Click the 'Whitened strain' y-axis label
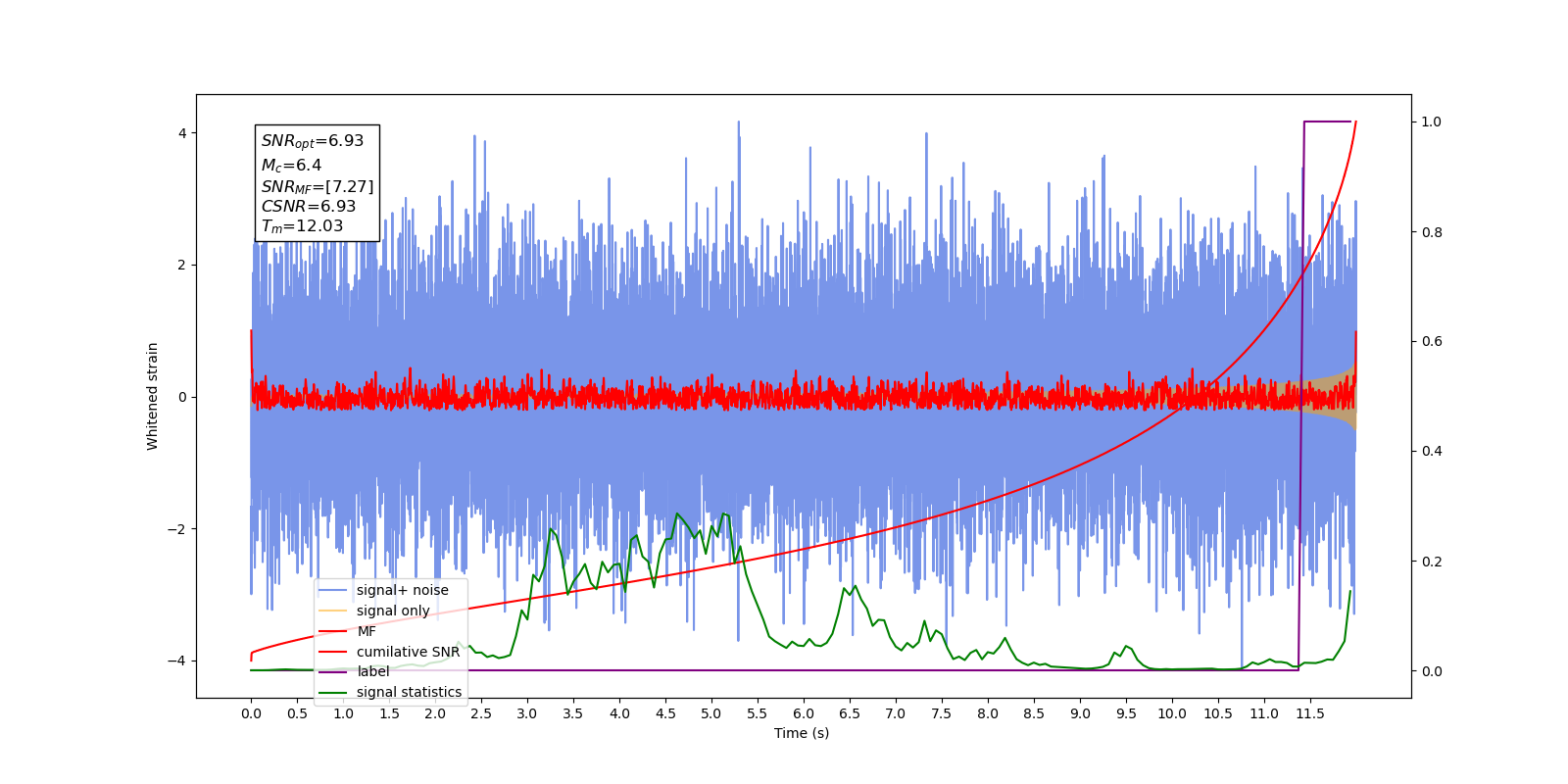Screen dimensions: 1568x784 (x=152, y=396)
